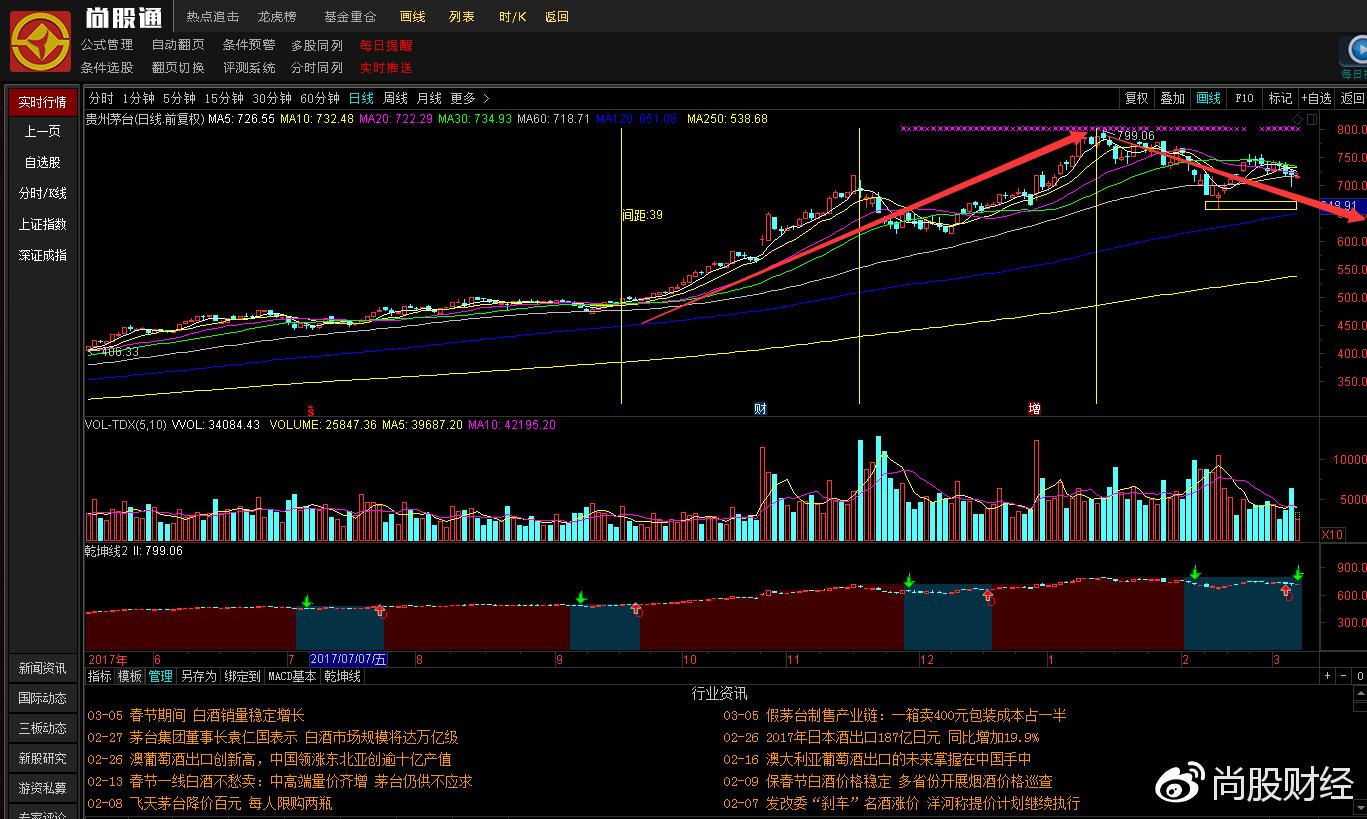
Task: Click 另存为 save-as button
Action: tap(198, 676)
